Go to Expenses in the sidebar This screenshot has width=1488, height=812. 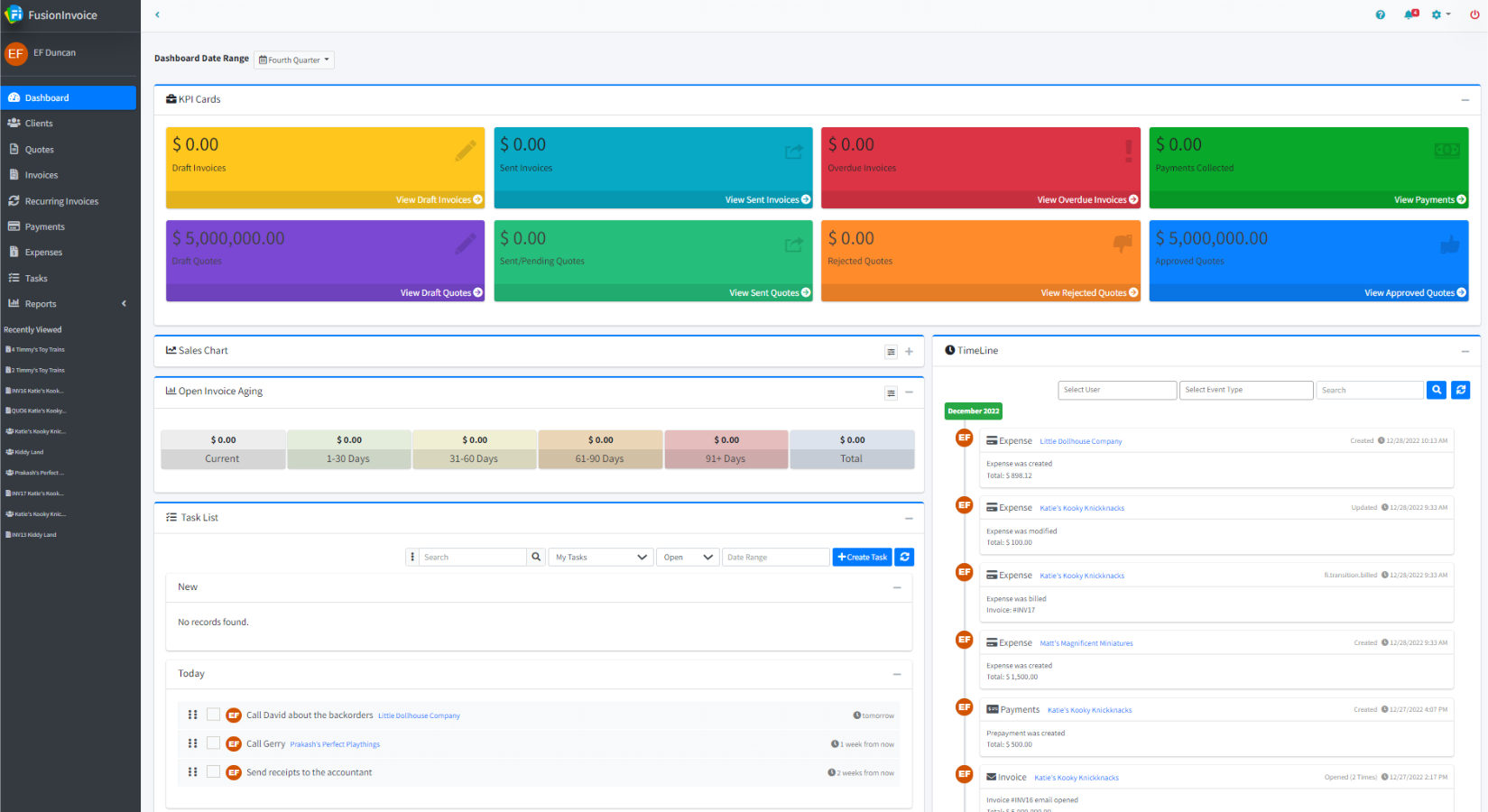point(43,253)
